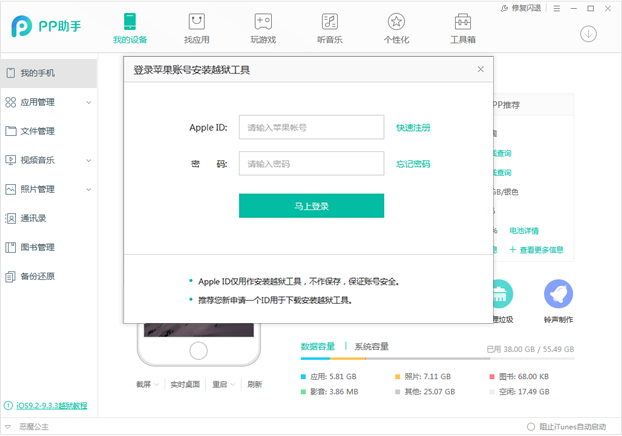The width and height of the screenshot is (622, 436).
Task: Open the 截屏 dropdown arrow
Action: point(156,384)
